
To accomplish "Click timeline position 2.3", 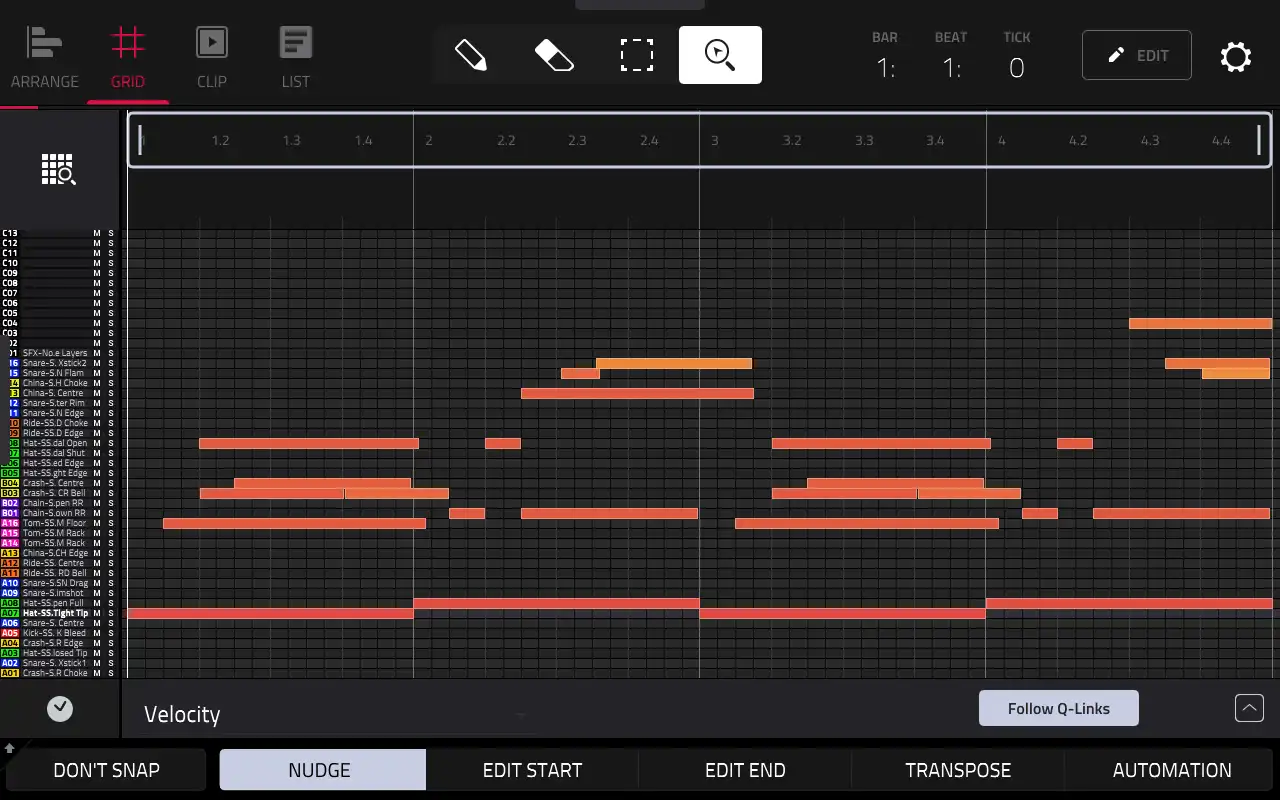I will (x=577, y=141).
